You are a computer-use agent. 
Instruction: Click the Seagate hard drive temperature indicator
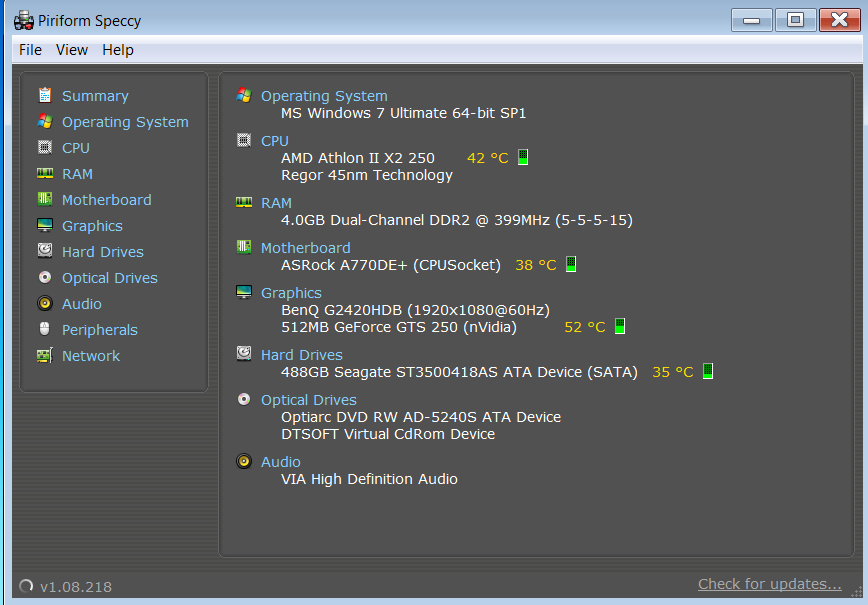pos(708,372)
